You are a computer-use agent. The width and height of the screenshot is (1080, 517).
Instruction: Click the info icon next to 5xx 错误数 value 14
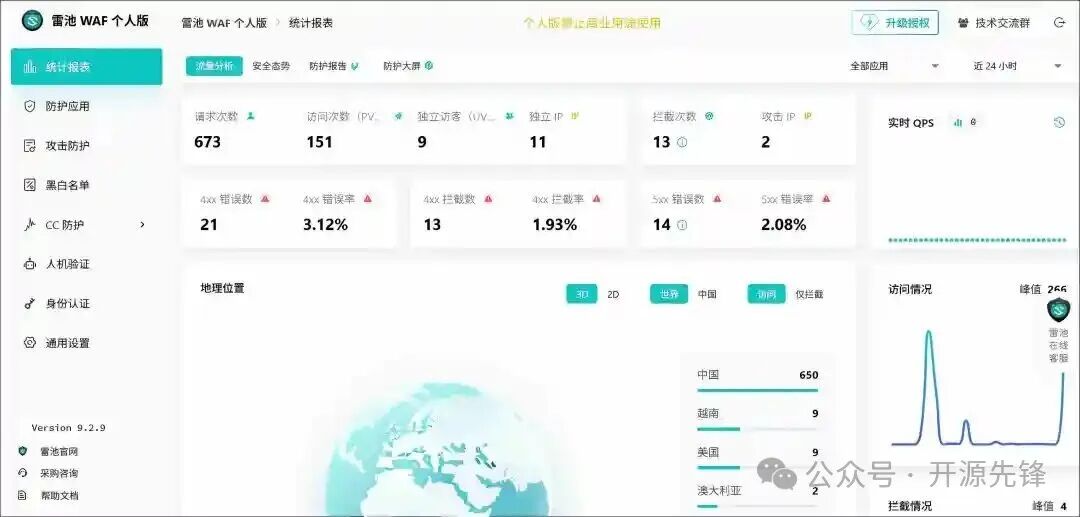tap(682, 226)
